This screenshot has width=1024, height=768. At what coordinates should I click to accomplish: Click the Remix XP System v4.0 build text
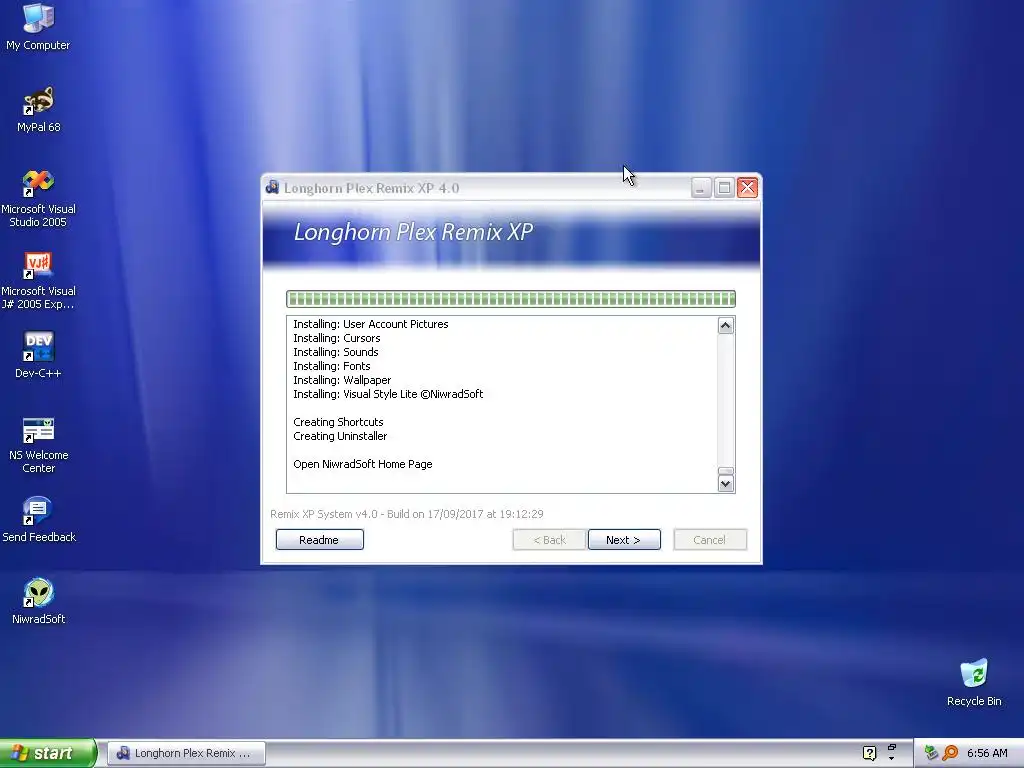pos(407,514)
